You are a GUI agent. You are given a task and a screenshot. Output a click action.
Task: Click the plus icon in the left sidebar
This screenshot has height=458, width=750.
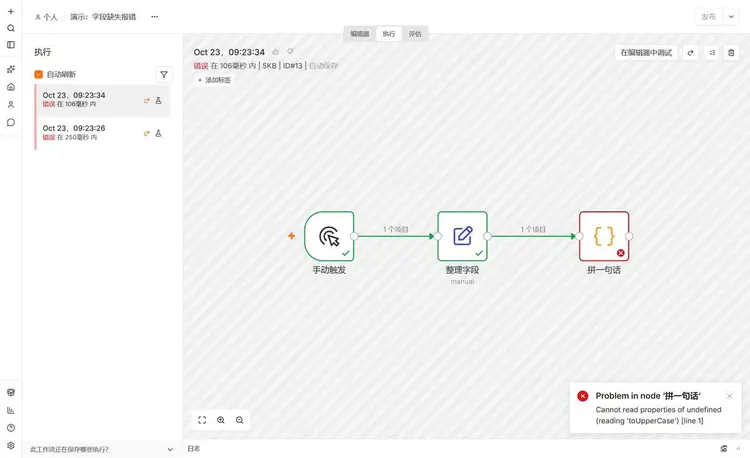(x=11, y=11)
